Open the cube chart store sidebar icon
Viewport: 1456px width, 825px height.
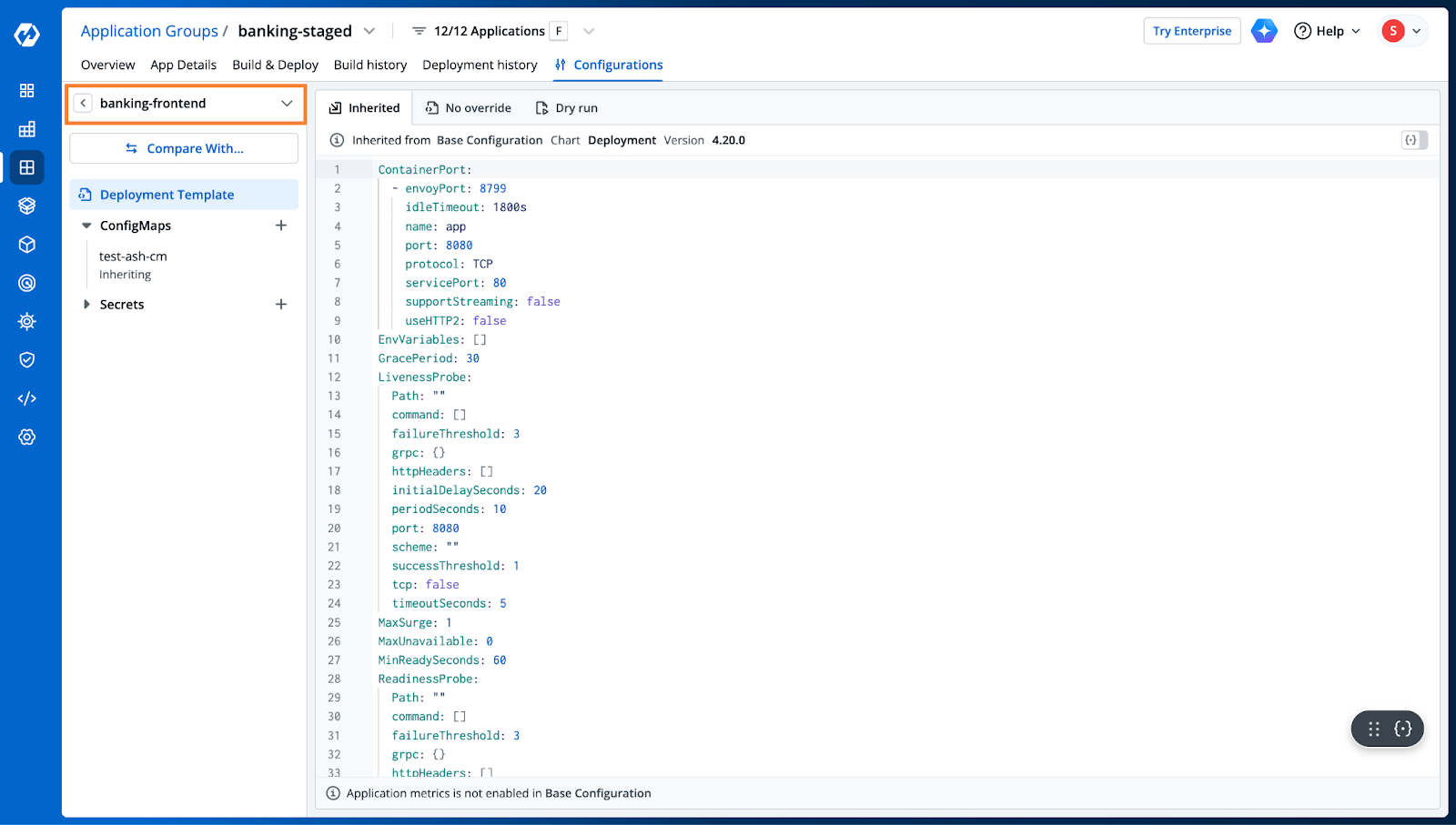coord(27,245)
